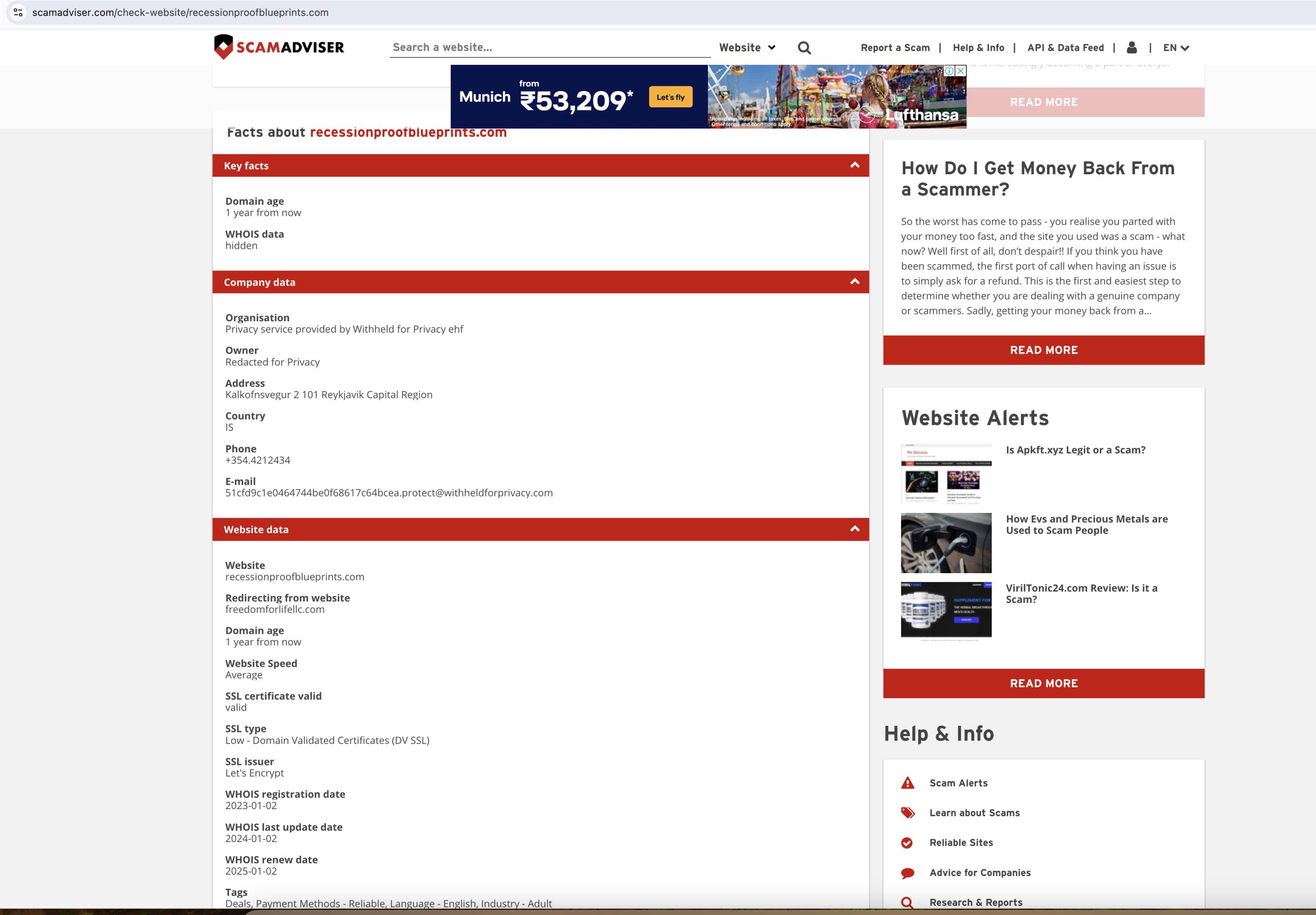
Task: Open the Help & Info menu item
Action: 978,48
